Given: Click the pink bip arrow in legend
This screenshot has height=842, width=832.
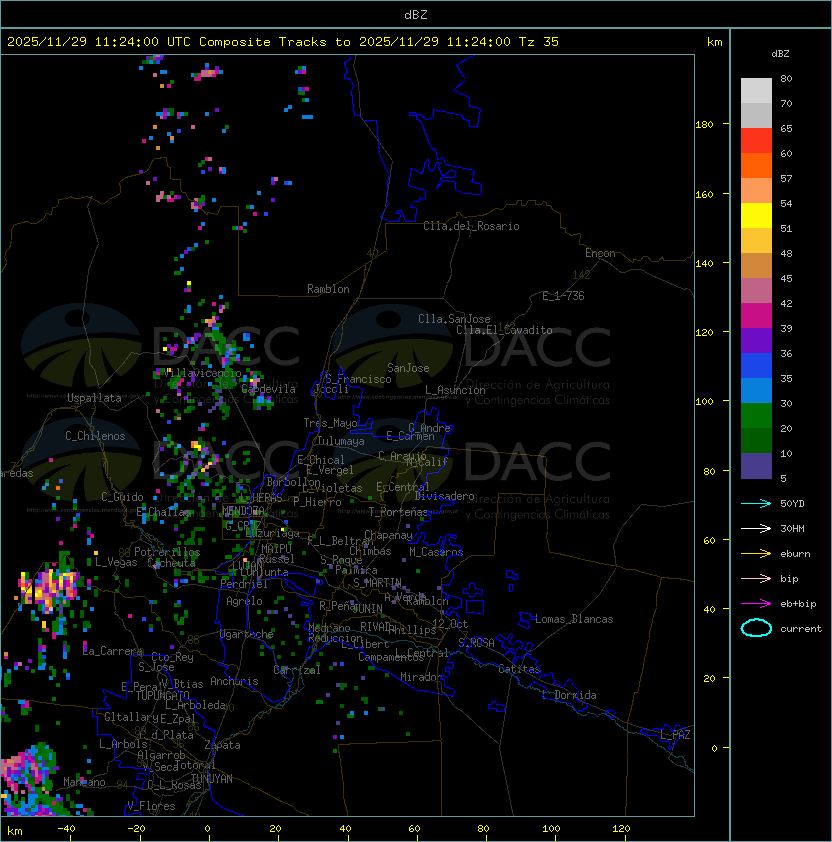Looking at the screenshot, I should pos(756,578).
